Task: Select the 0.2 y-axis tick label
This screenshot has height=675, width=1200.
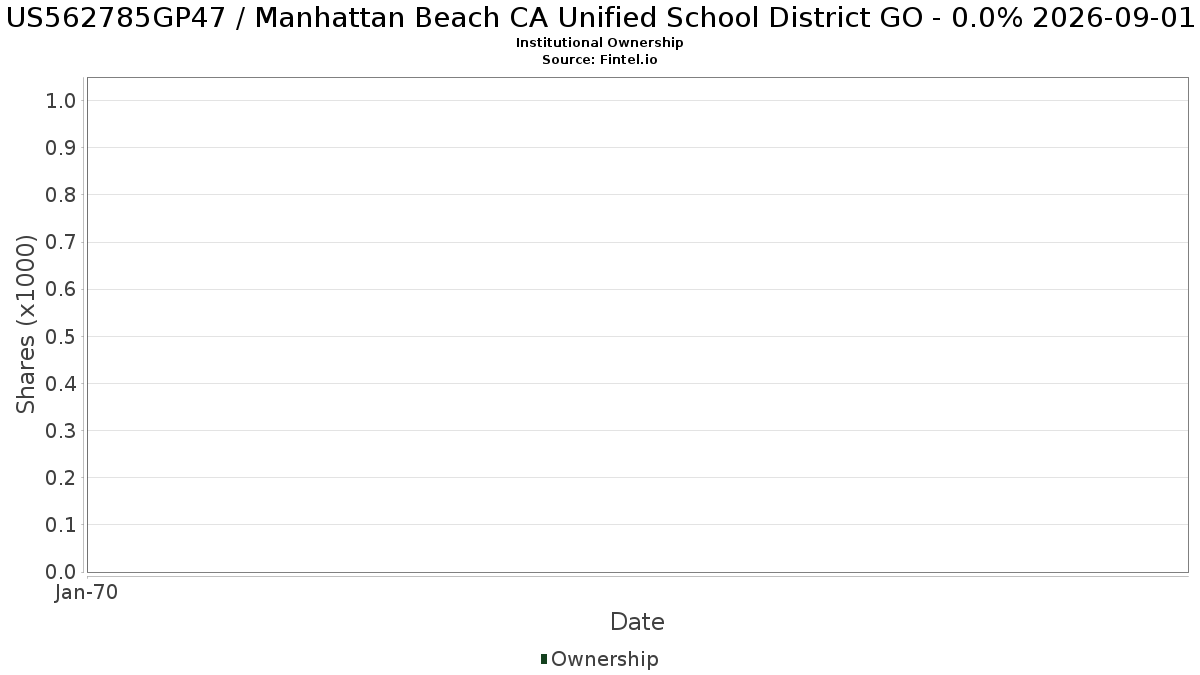Action: 61,478
